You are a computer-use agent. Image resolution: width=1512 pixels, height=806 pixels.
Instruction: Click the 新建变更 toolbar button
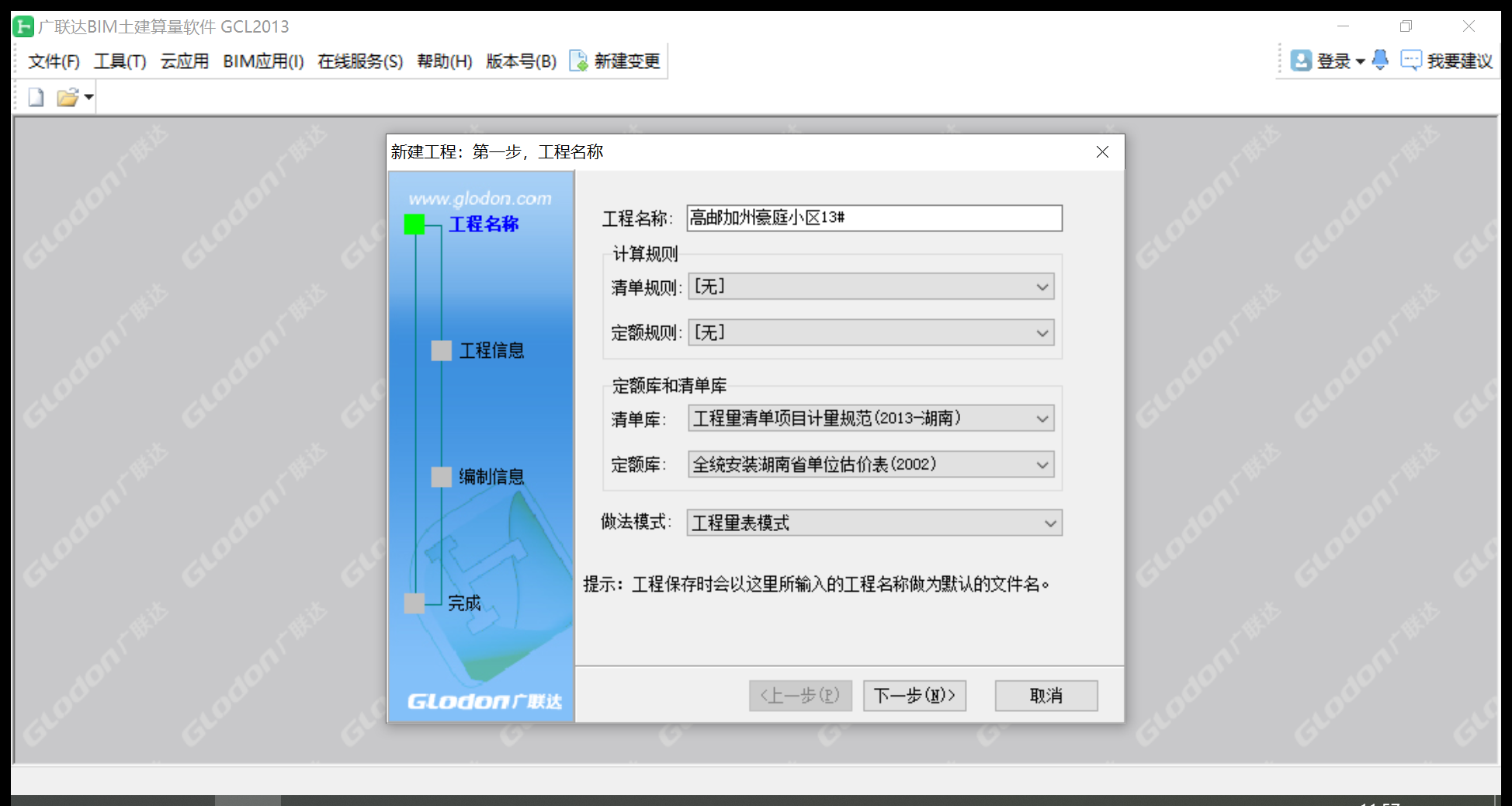pos(615,61)
